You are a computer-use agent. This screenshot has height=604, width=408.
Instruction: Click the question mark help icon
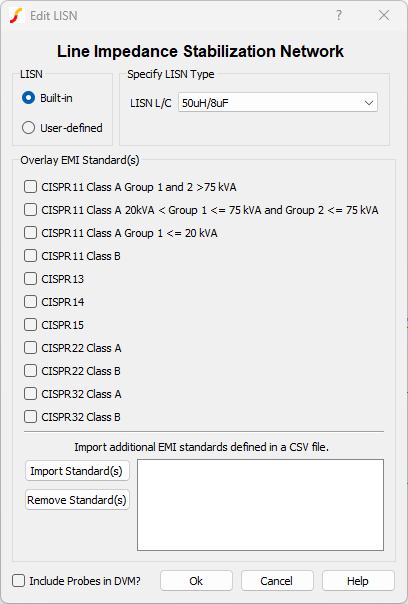(339, 15)
